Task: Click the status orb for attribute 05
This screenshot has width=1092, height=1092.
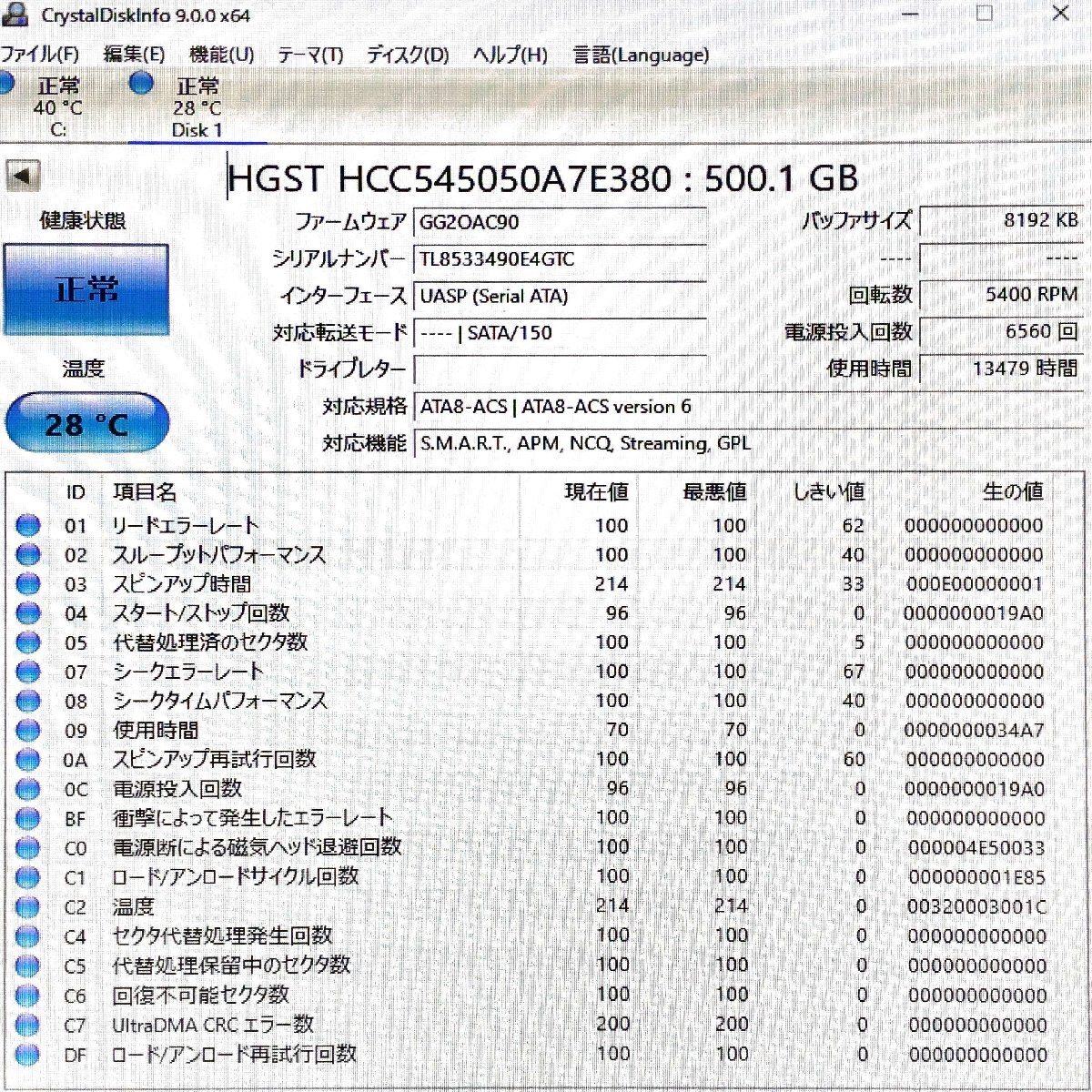Action: click(28, 642)
